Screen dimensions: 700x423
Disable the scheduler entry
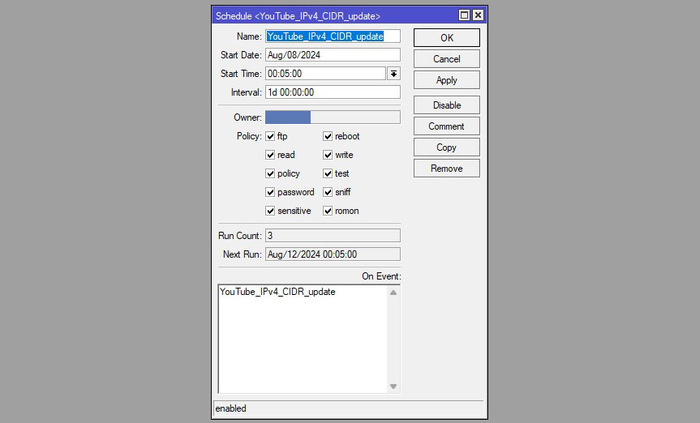tap(446, 105)
